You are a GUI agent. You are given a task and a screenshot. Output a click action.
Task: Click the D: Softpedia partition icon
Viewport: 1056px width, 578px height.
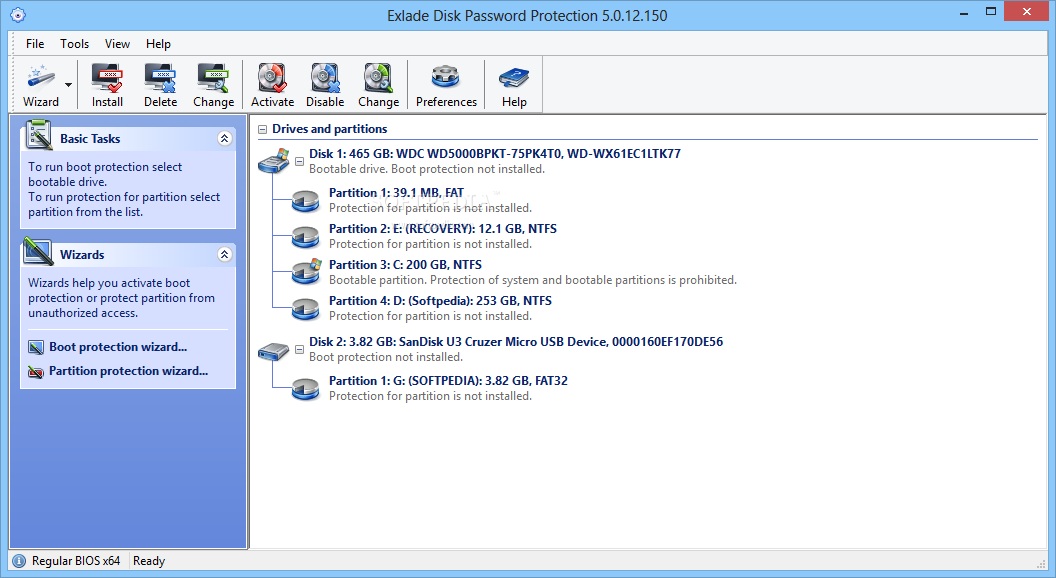coord(305,309)
